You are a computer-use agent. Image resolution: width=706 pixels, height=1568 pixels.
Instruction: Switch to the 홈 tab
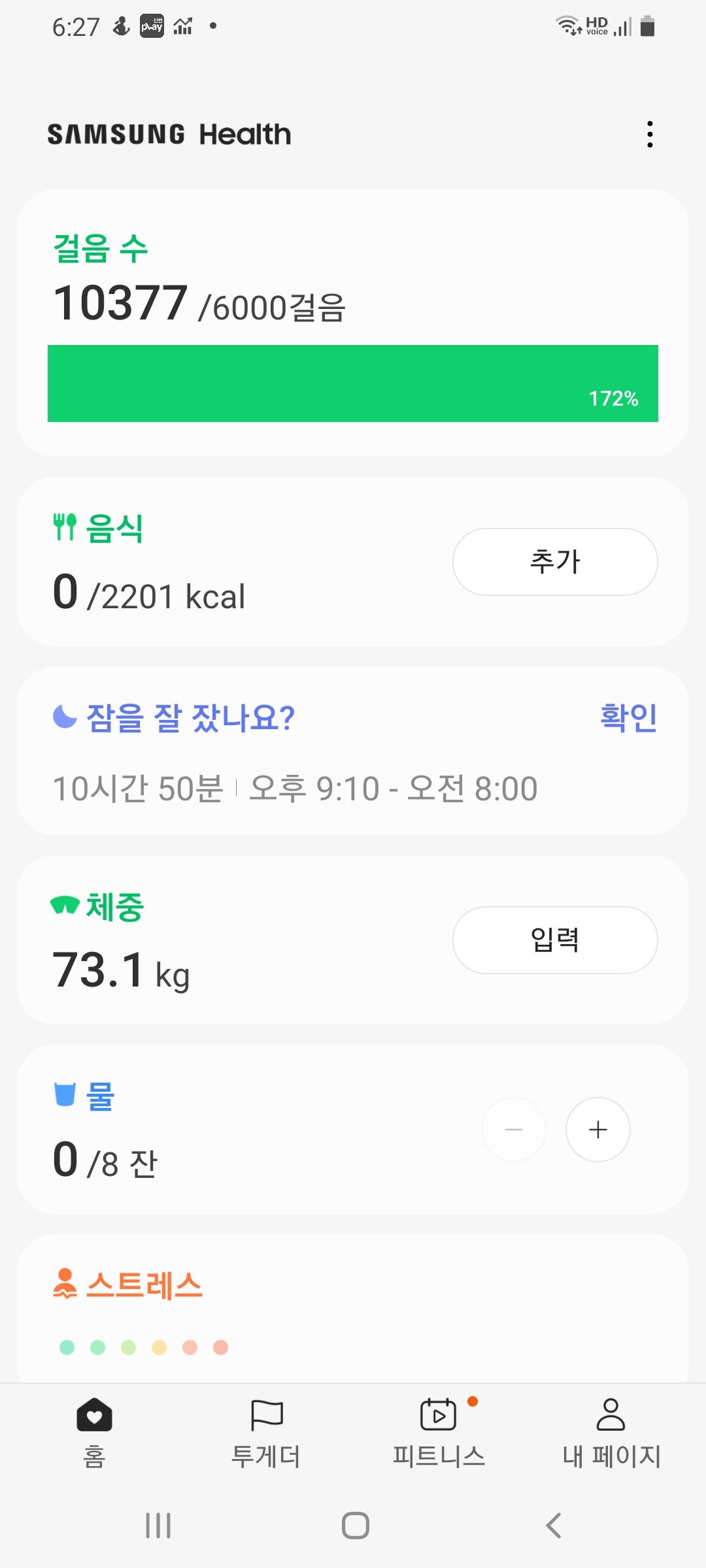coord(94,1431)
